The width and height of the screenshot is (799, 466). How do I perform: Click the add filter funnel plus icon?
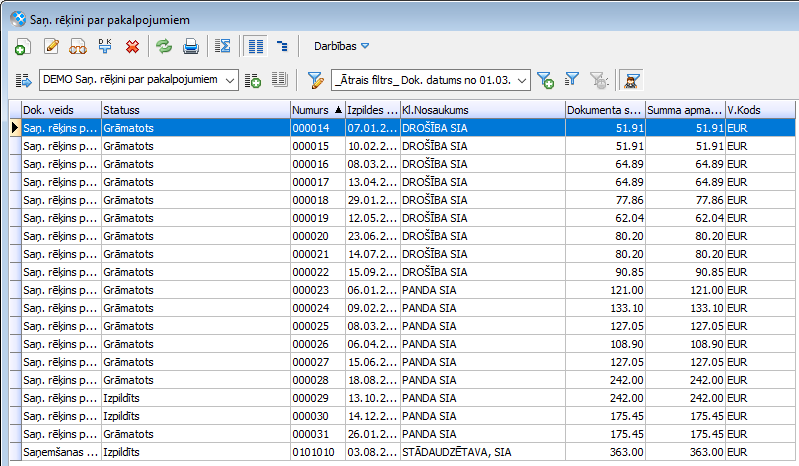tap(545, 80)
